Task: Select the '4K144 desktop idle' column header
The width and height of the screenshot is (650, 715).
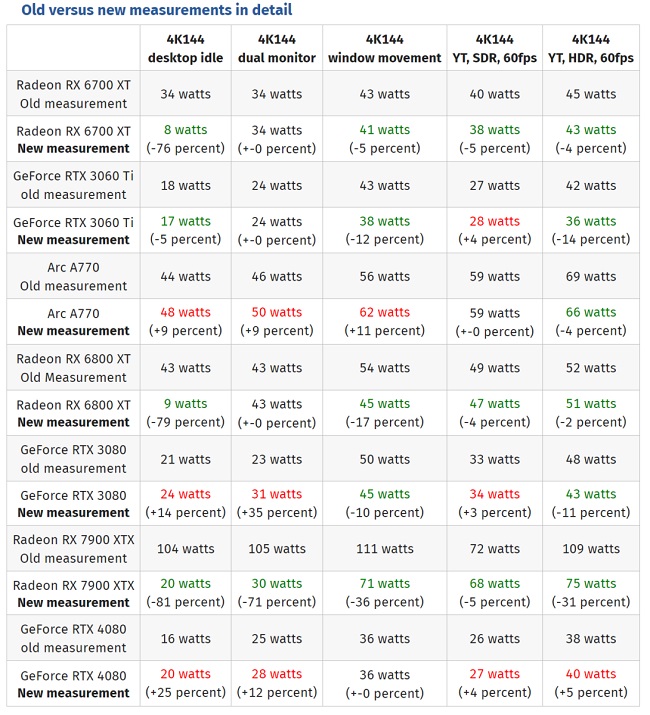Action: click(185, 49)
